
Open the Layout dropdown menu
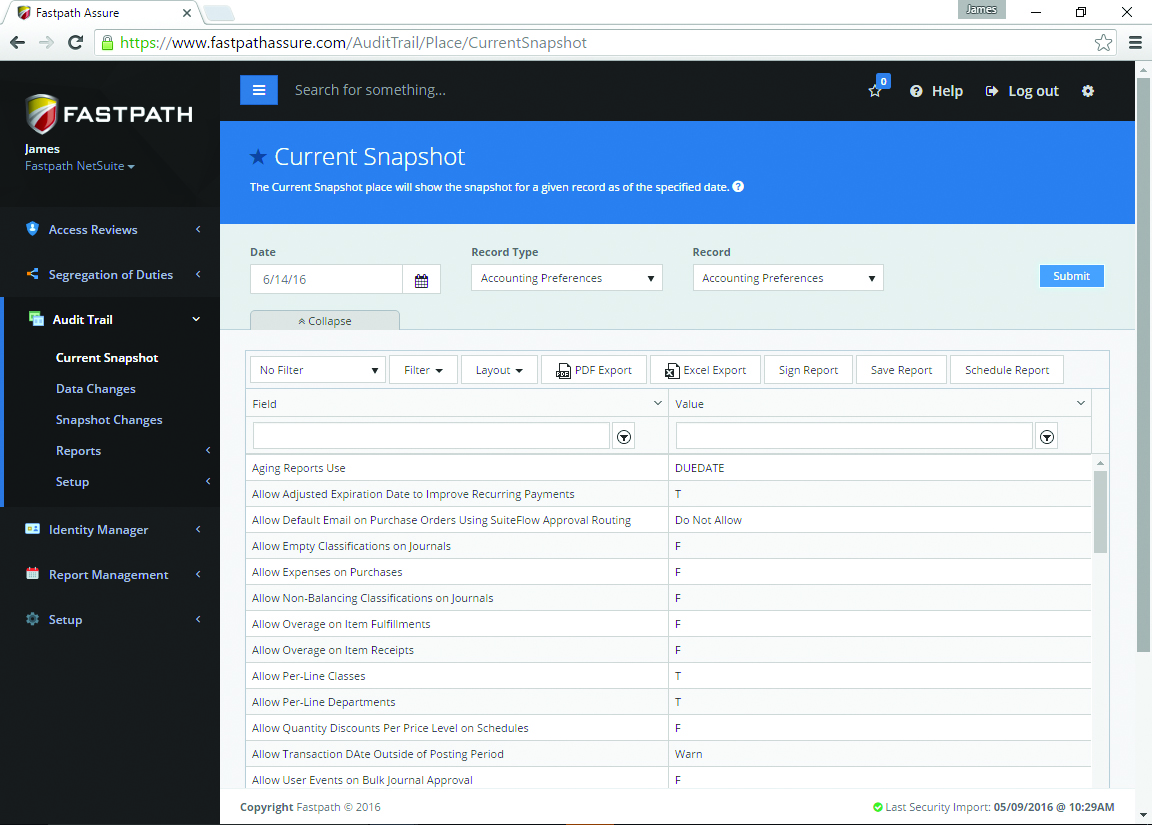pyautogui.click(x=499, y=370)
